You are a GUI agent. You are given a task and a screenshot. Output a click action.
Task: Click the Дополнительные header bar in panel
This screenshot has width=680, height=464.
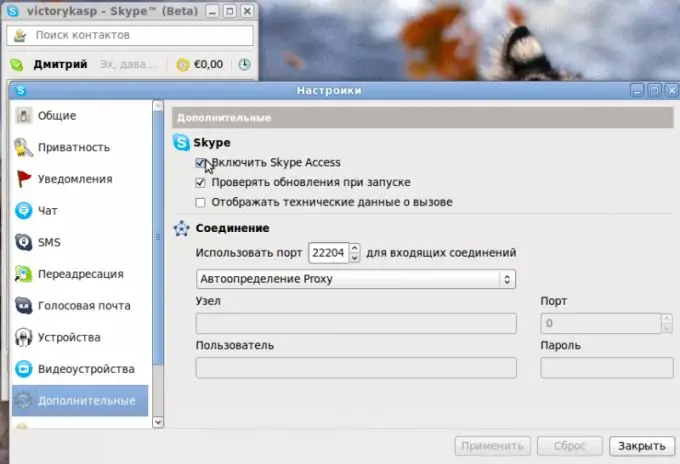[x=422, y=118]
